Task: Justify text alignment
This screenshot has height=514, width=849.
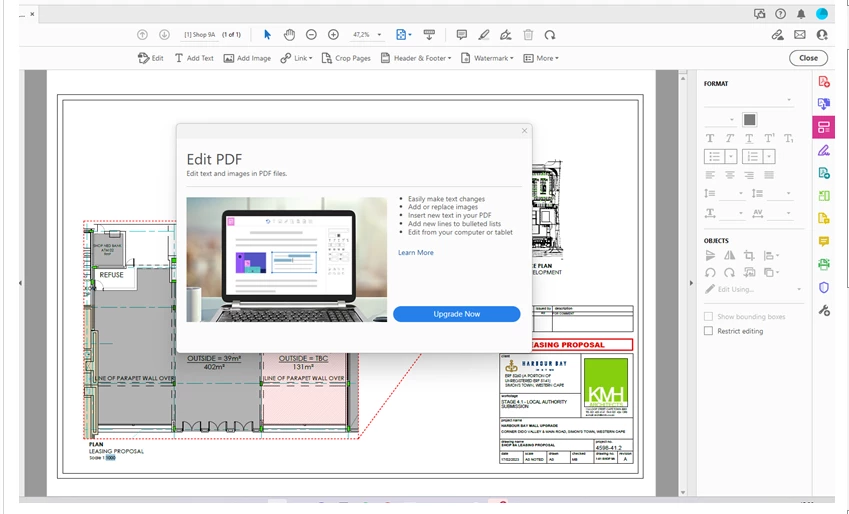Action: (x=769, y=175)
